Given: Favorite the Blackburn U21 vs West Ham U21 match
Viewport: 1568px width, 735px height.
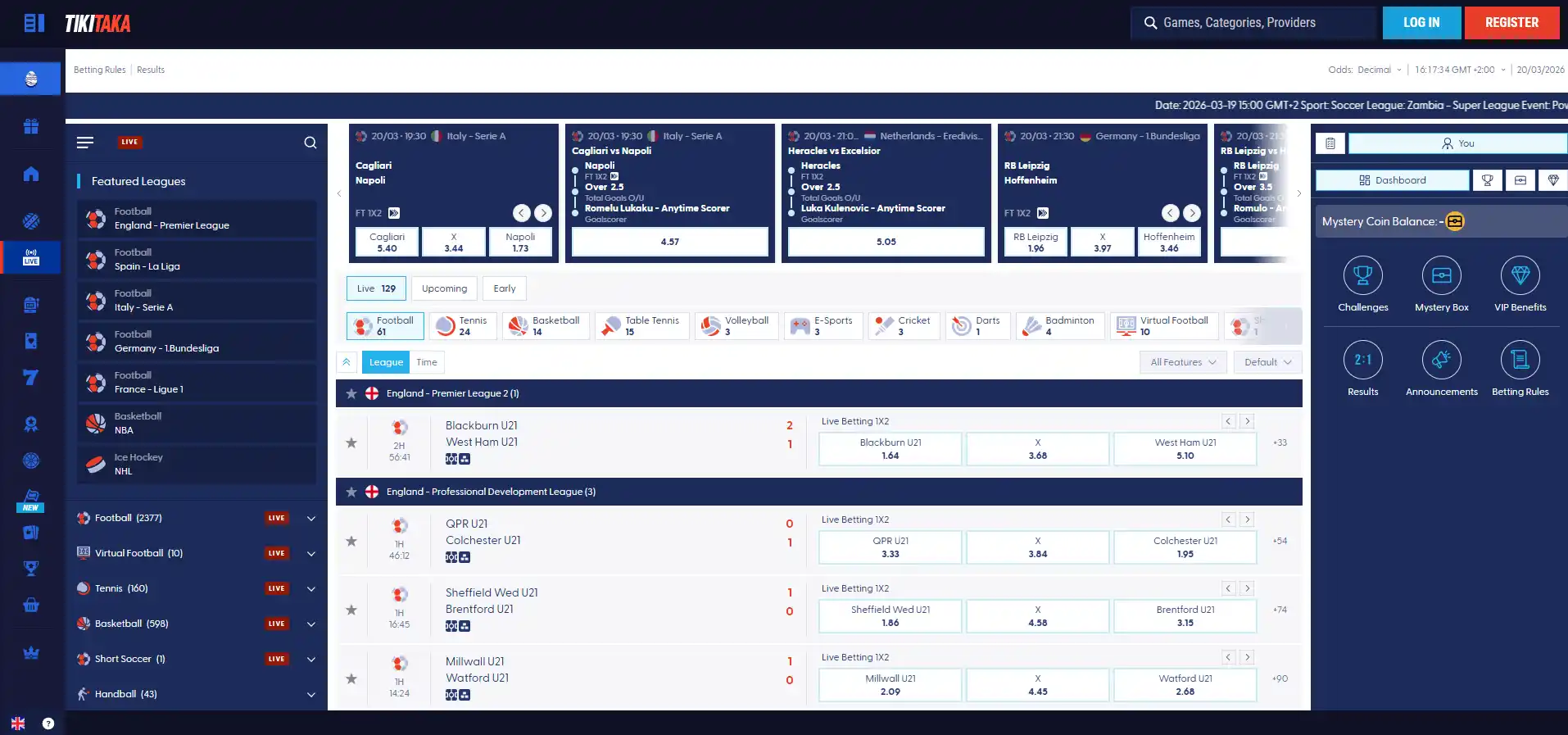Looking at the screenshot, I should (351, 442).
